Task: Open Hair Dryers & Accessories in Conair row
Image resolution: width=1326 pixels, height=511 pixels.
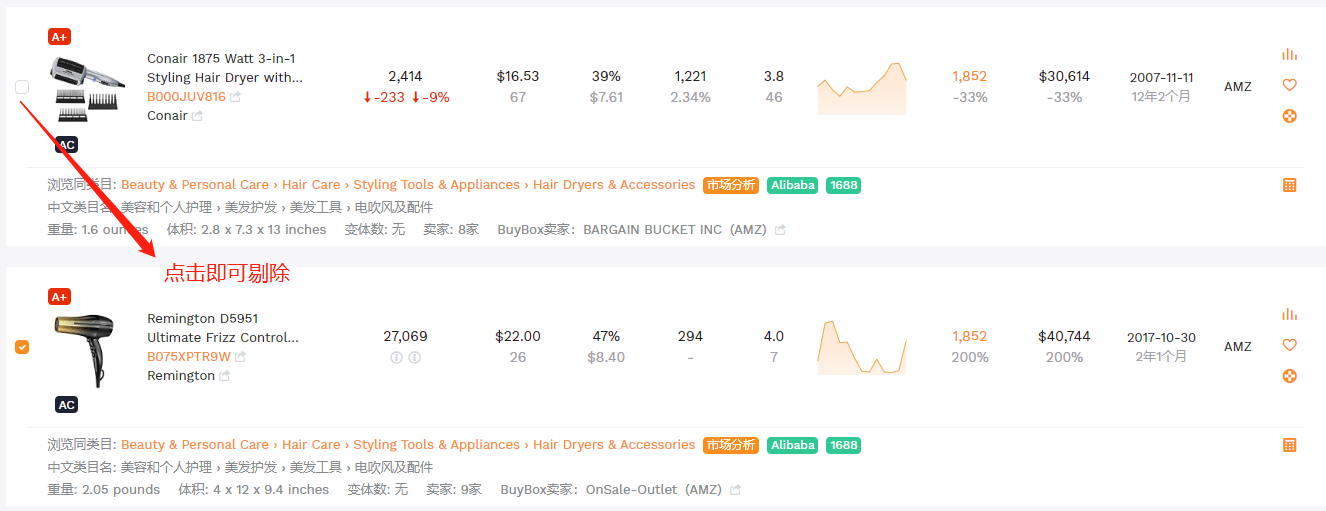Action: click(614, 185)
